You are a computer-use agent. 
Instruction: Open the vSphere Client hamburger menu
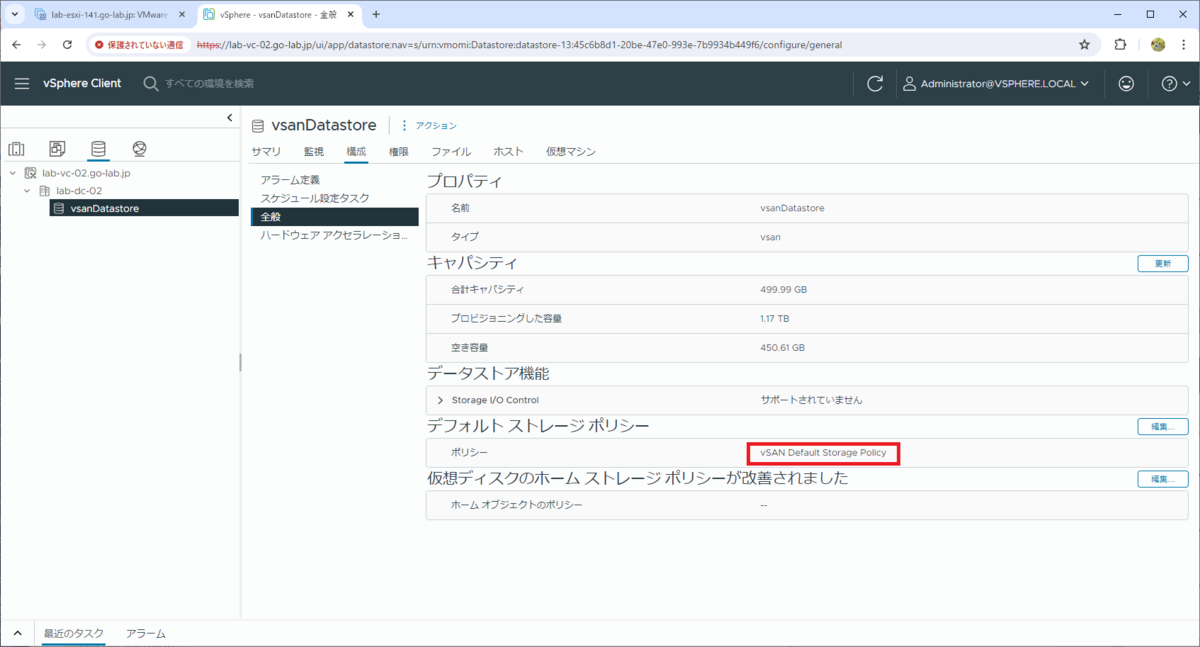22,84
